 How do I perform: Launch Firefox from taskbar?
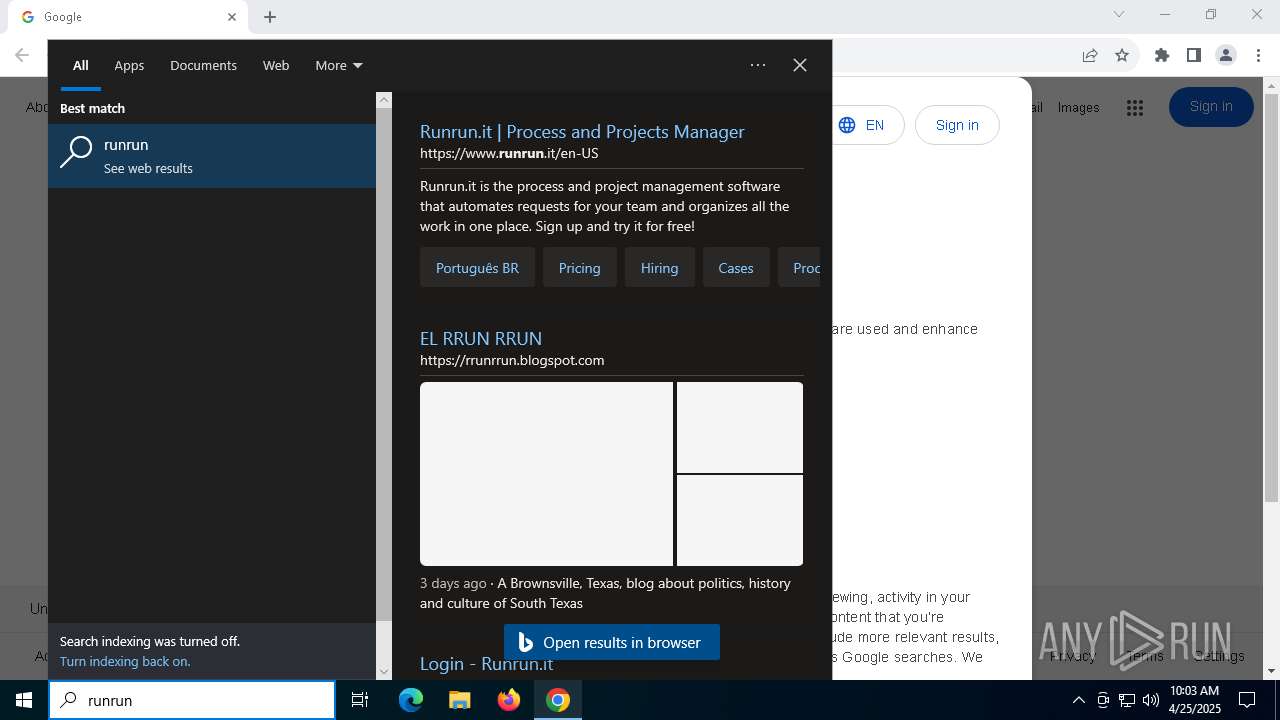pos(509,700)
